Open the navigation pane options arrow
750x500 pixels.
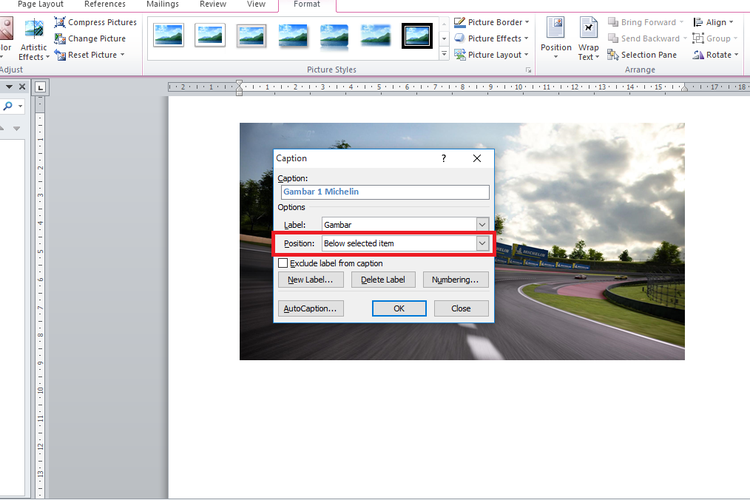tap(9, 87)
